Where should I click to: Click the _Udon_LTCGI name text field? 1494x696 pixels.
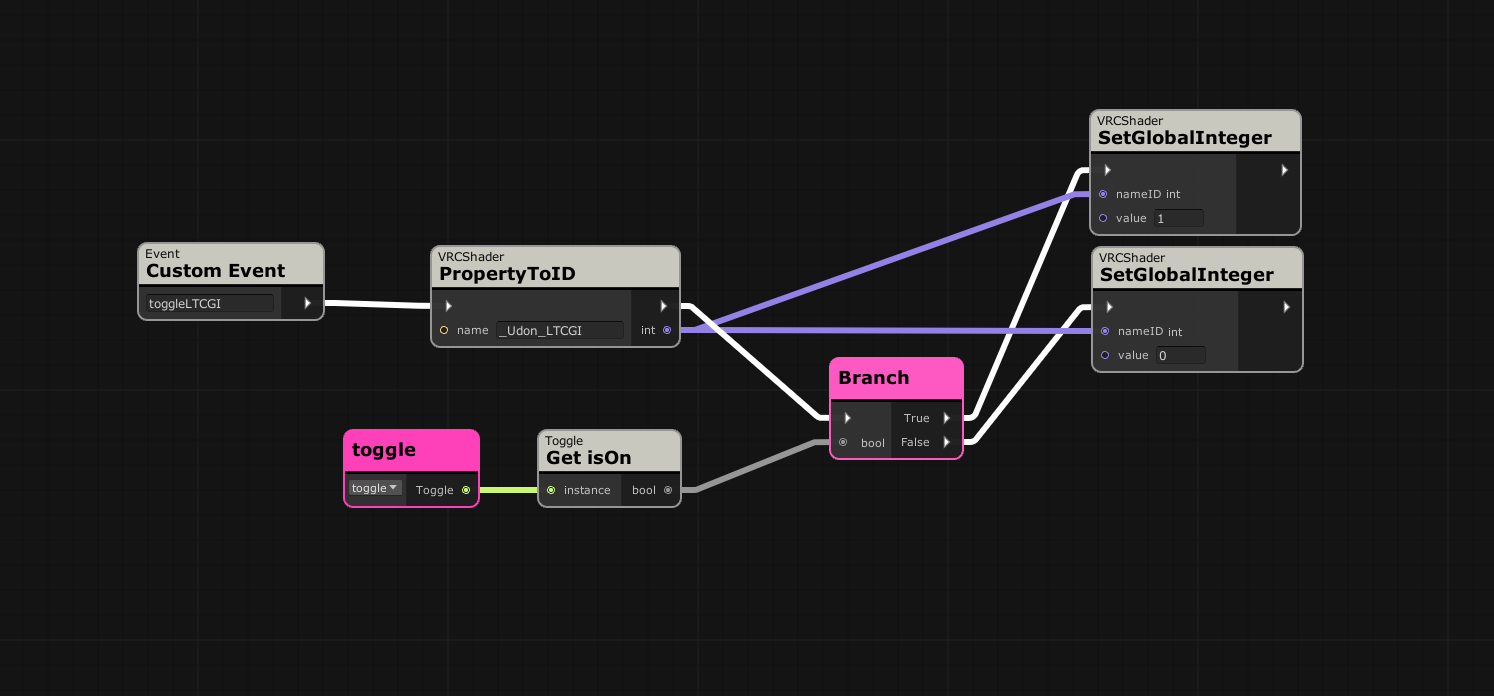560,330
